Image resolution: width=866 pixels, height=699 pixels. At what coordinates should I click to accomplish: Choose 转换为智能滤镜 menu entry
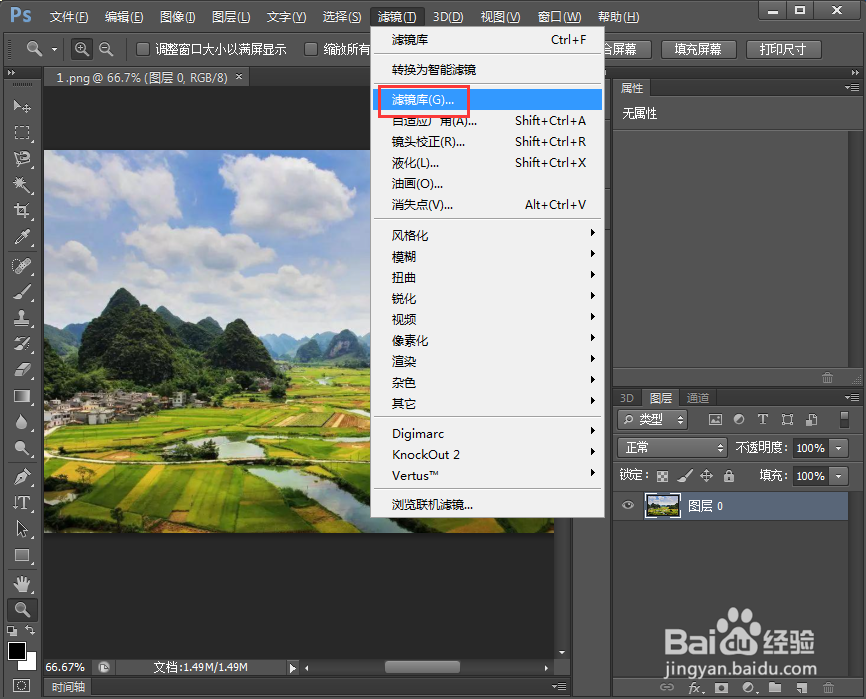488,70
